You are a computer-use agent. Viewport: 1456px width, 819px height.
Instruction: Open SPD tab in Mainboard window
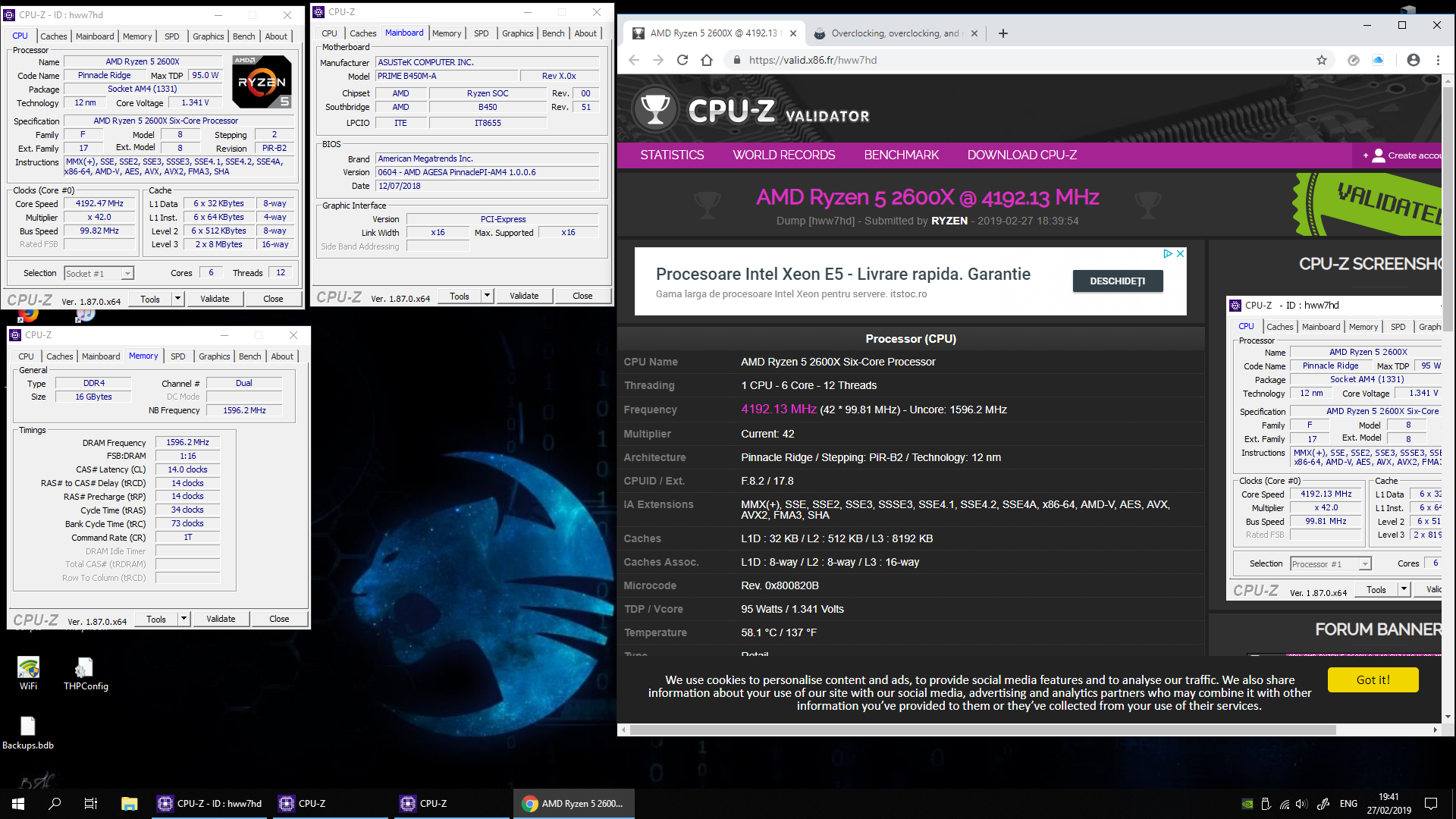481,33
